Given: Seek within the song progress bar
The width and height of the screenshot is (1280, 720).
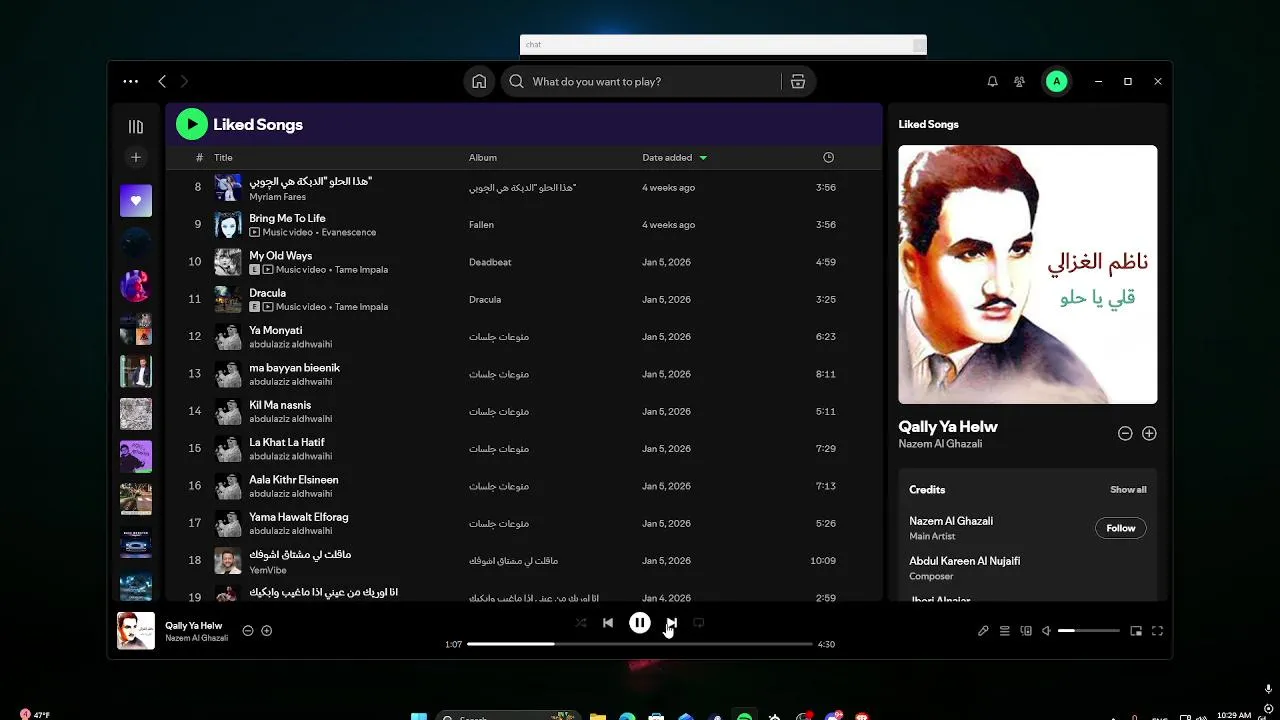Looking at the screenshot, I should click(x=640, y=644).
